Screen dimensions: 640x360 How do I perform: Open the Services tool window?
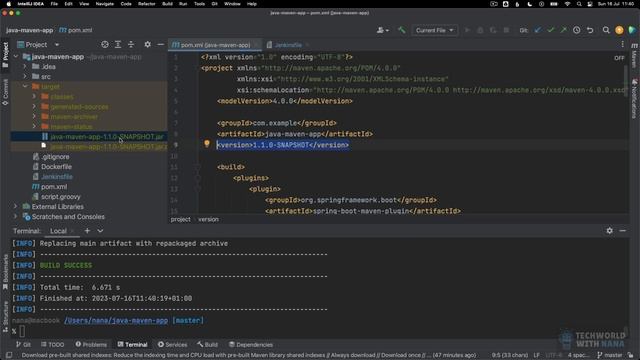coord(172,344)
